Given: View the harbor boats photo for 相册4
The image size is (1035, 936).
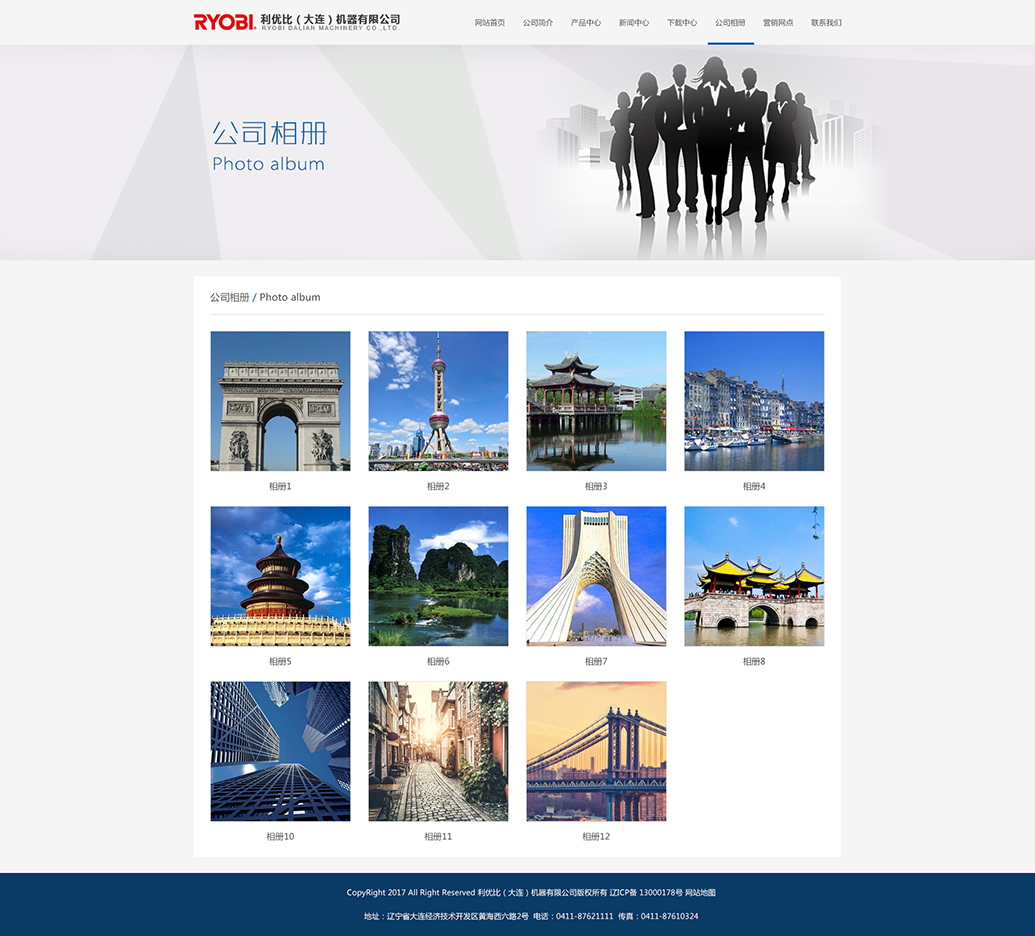Looking at the screenshot, I should (754, 401).
